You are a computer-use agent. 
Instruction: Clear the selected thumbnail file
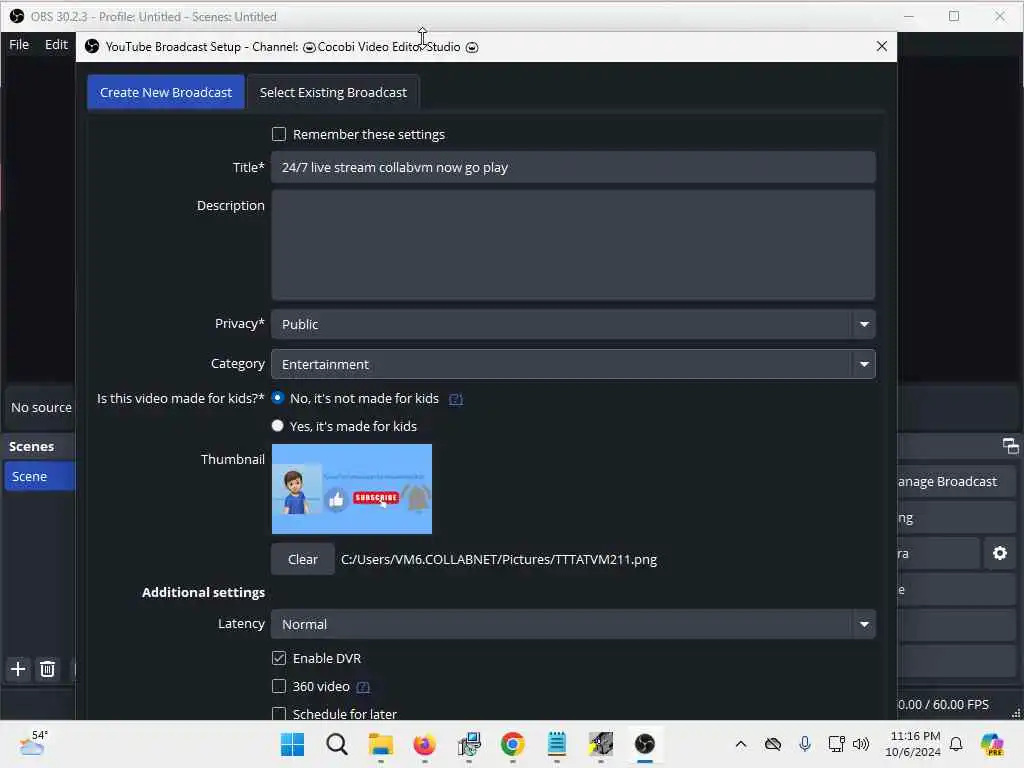tap(302, 559)
